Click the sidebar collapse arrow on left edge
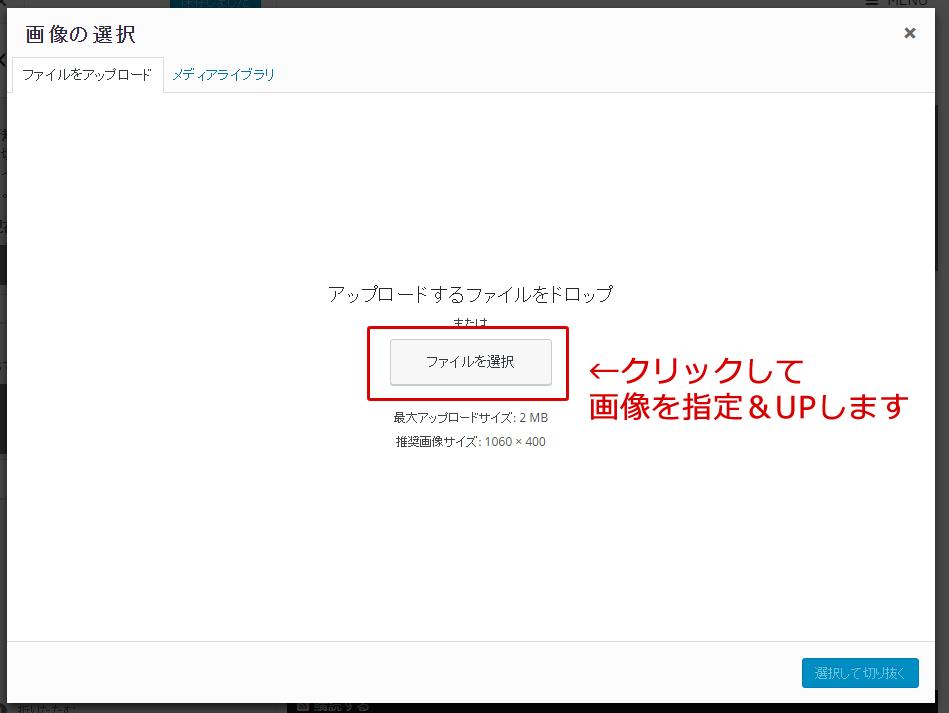Screen dimensions: 949x713 (3, 59)
